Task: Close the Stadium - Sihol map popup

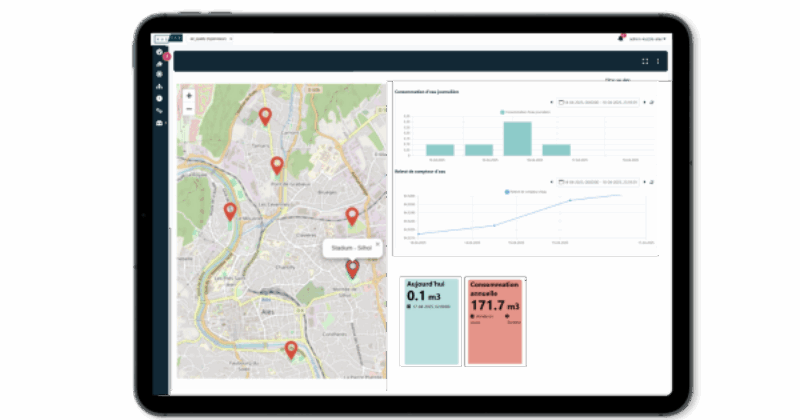Action: (377, 243)
